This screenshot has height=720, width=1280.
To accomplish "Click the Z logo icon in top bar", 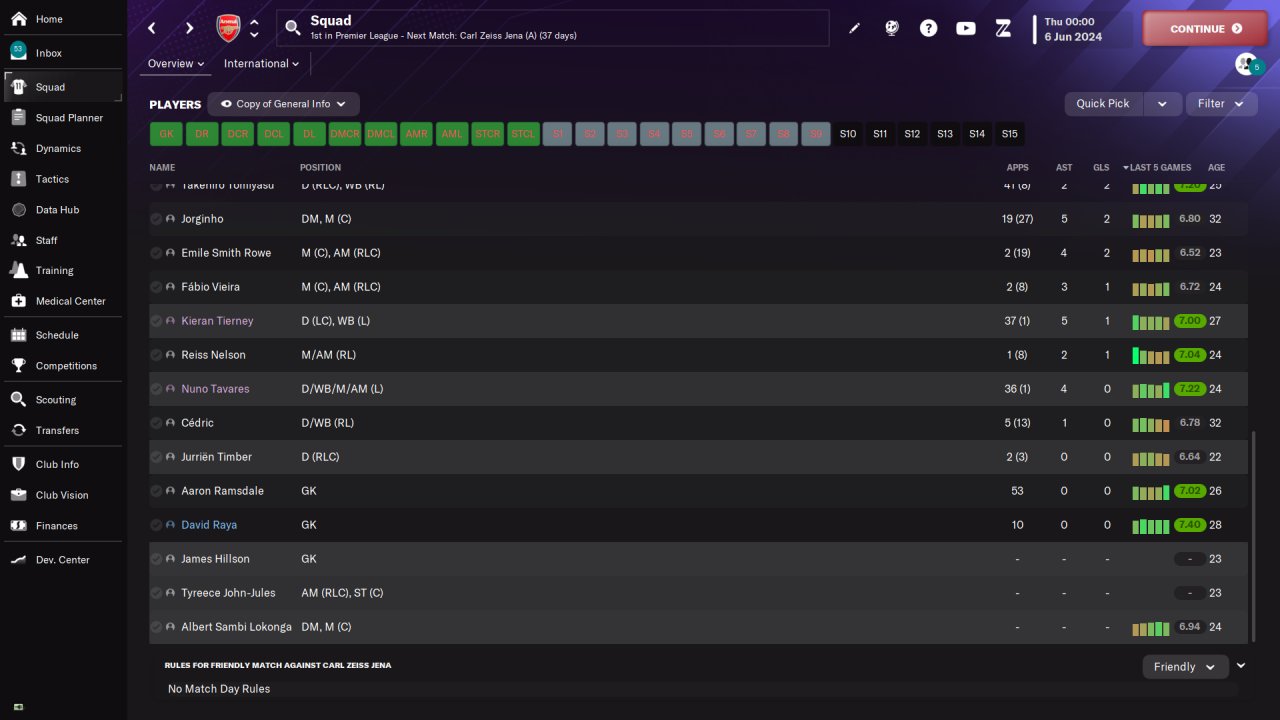I will click(1004, 28).
